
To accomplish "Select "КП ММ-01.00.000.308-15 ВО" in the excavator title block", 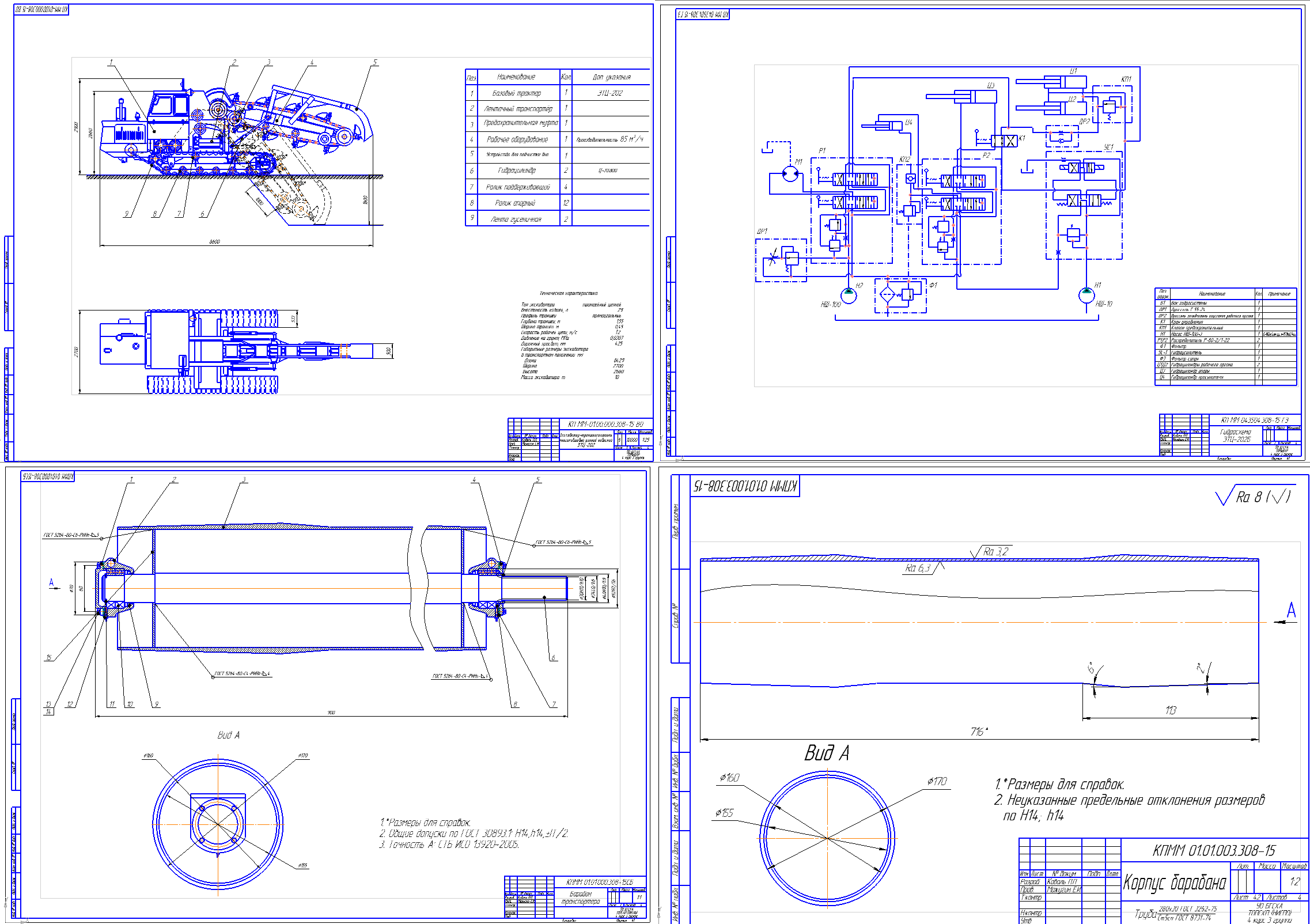I will pos(605,424).
